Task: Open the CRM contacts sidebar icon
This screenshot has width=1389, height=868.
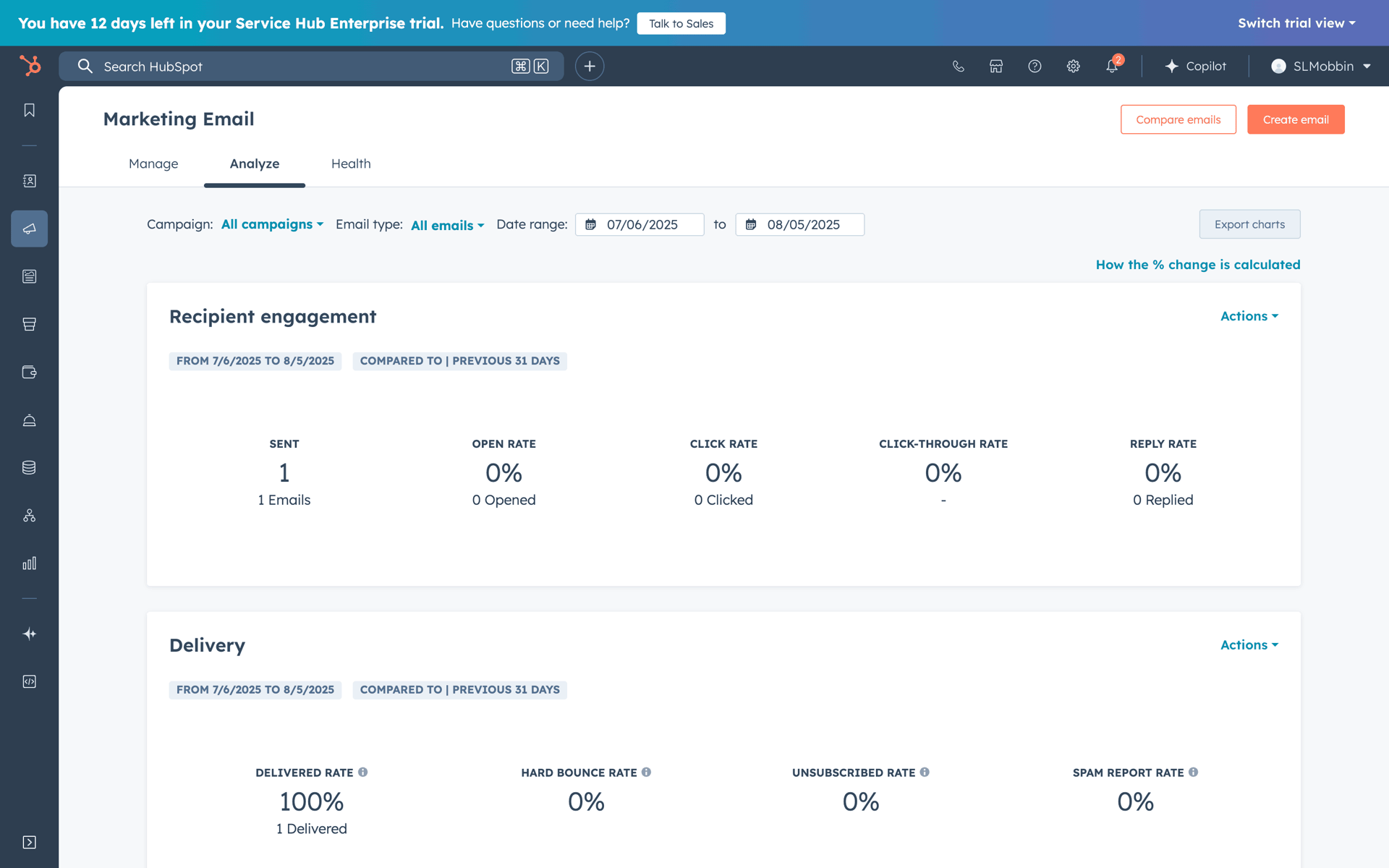Action: click(29, 181)
